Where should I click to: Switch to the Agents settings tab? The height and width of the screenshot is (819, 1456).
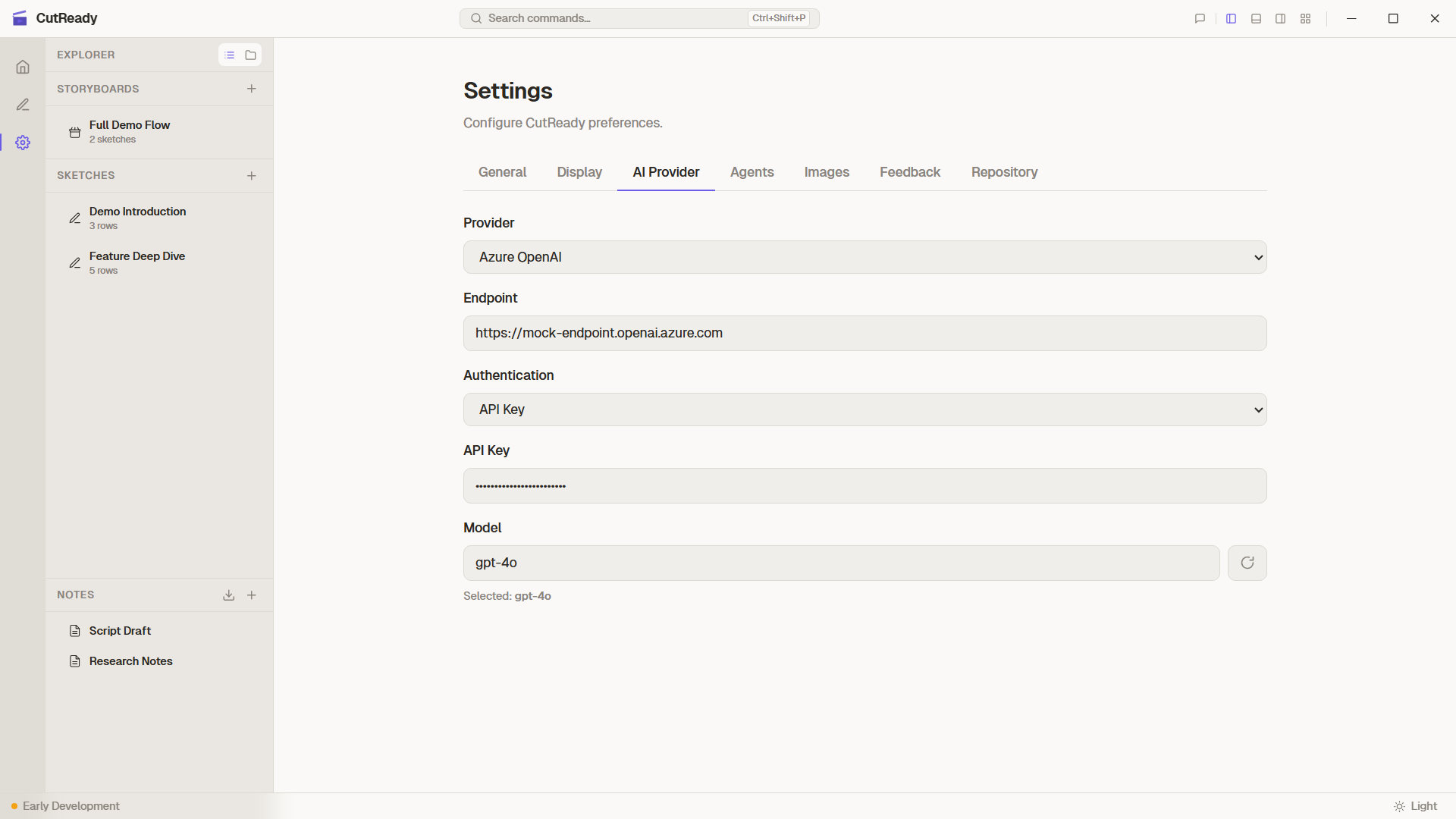coord(752,172)
